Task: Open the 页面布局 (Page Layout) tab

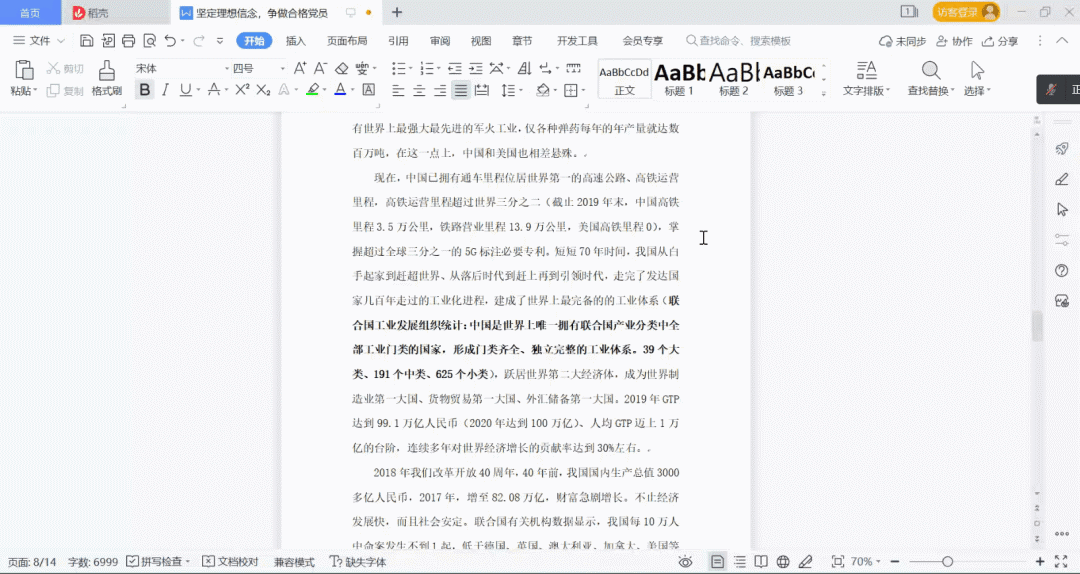Action: pos(347,41)
